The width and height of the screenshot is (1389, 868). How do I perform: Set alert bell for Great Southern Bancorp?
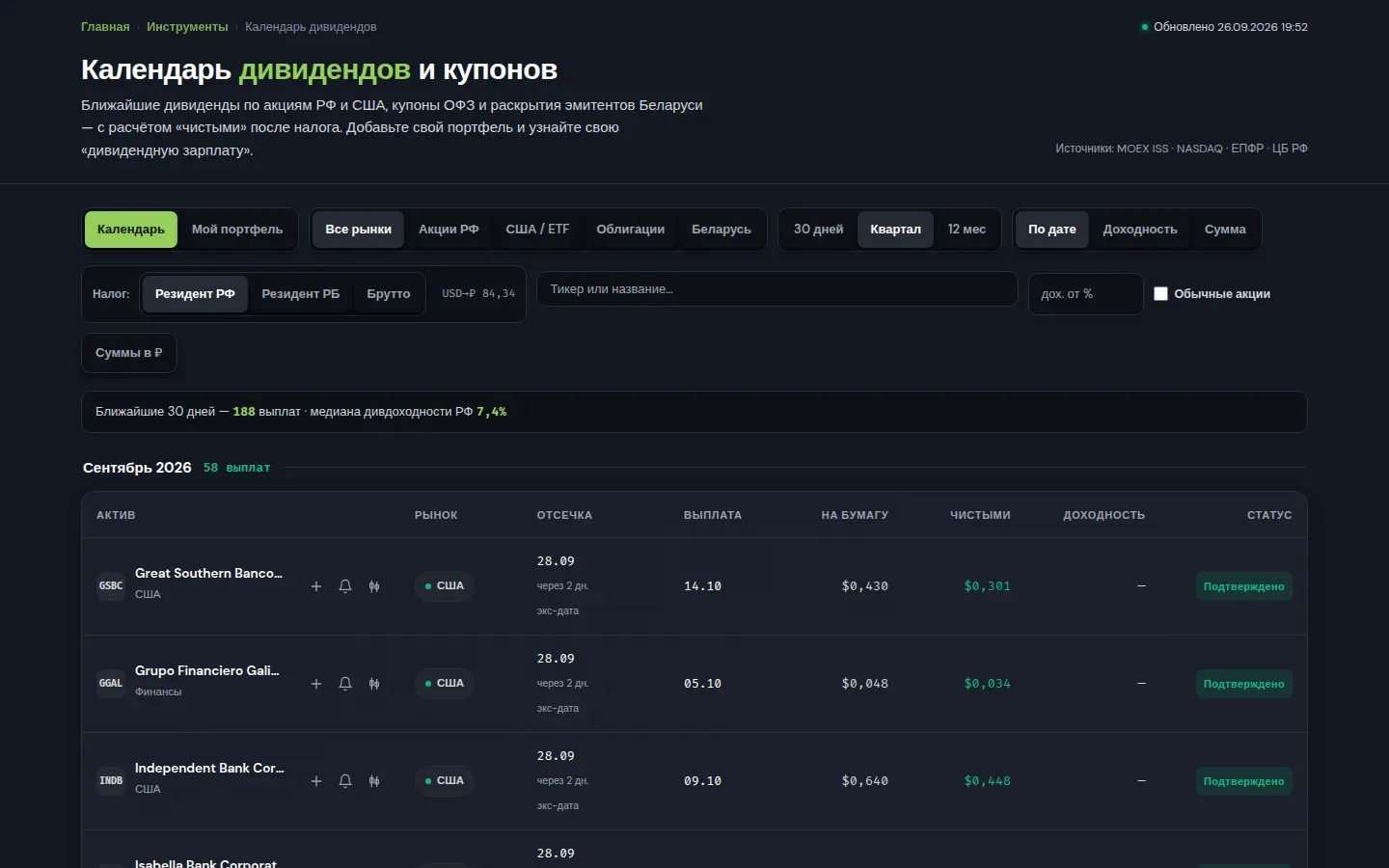coord(345,586)
